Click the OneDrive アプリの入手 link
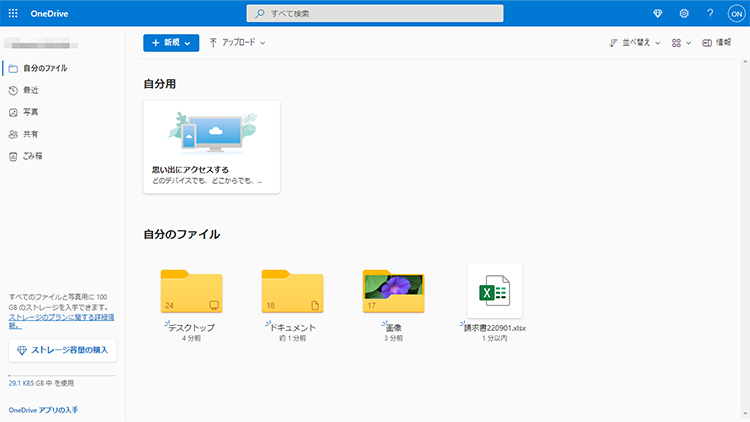Viewport: 750px width, 422px height. 43,410
